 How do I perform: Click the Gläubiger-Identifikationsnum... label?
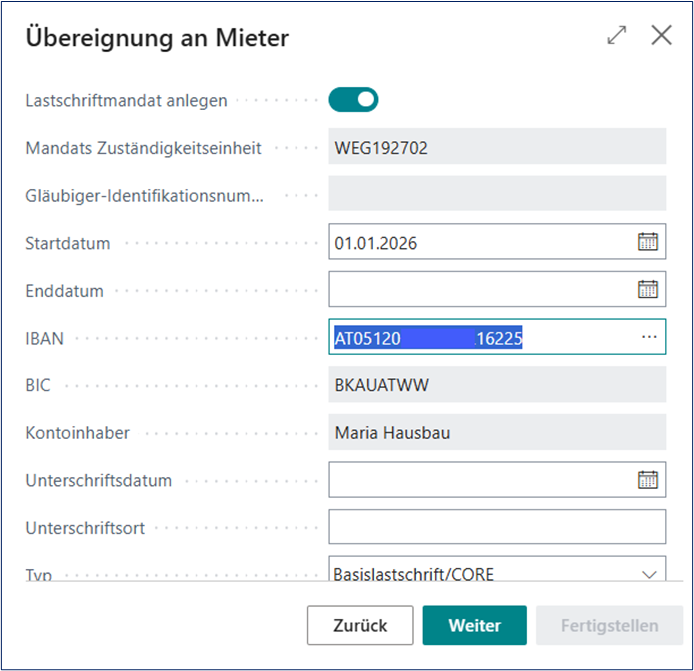coord(144,196)
